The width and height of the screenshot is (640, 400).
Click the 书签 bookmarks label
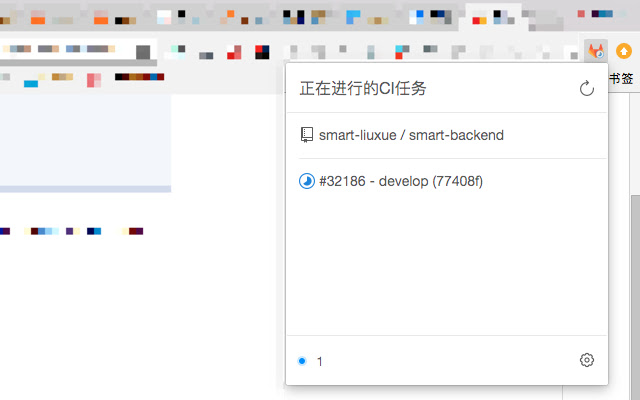coord(621,78)
